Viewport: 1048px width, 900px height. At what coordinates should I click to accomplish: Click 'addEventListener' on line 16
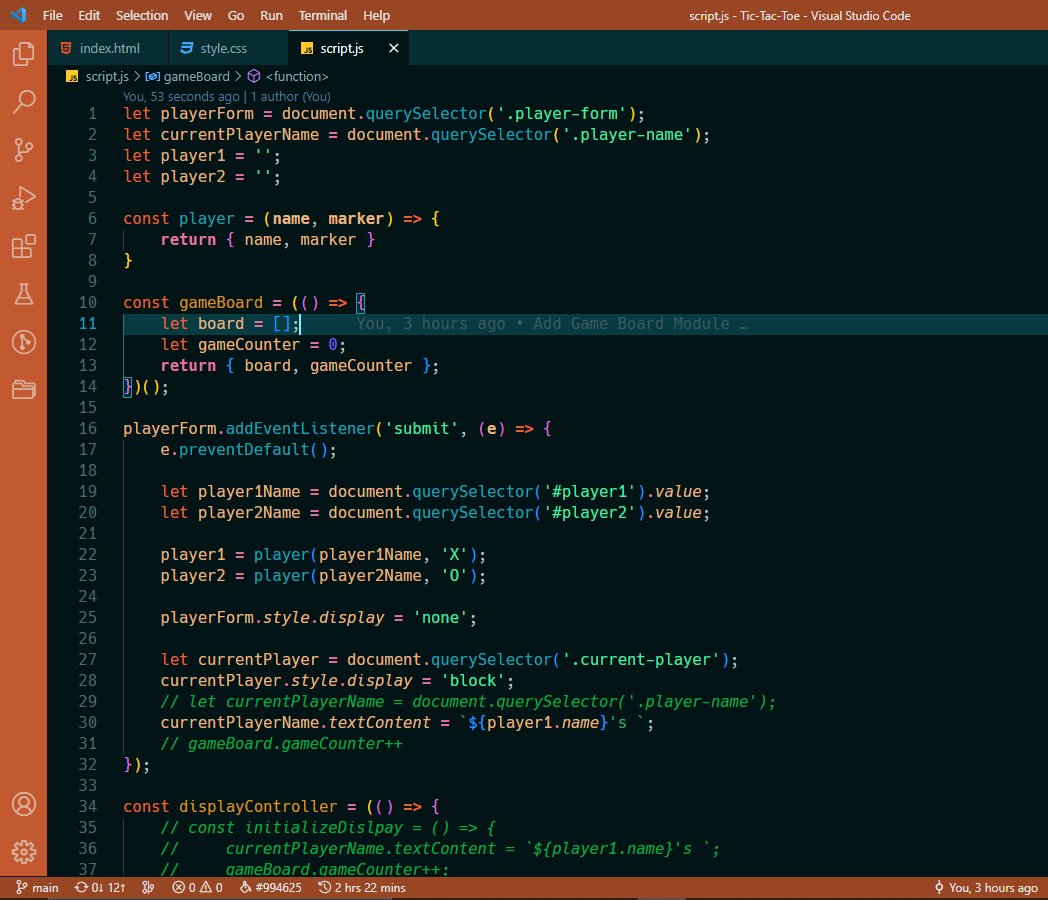tap(300, 428)
